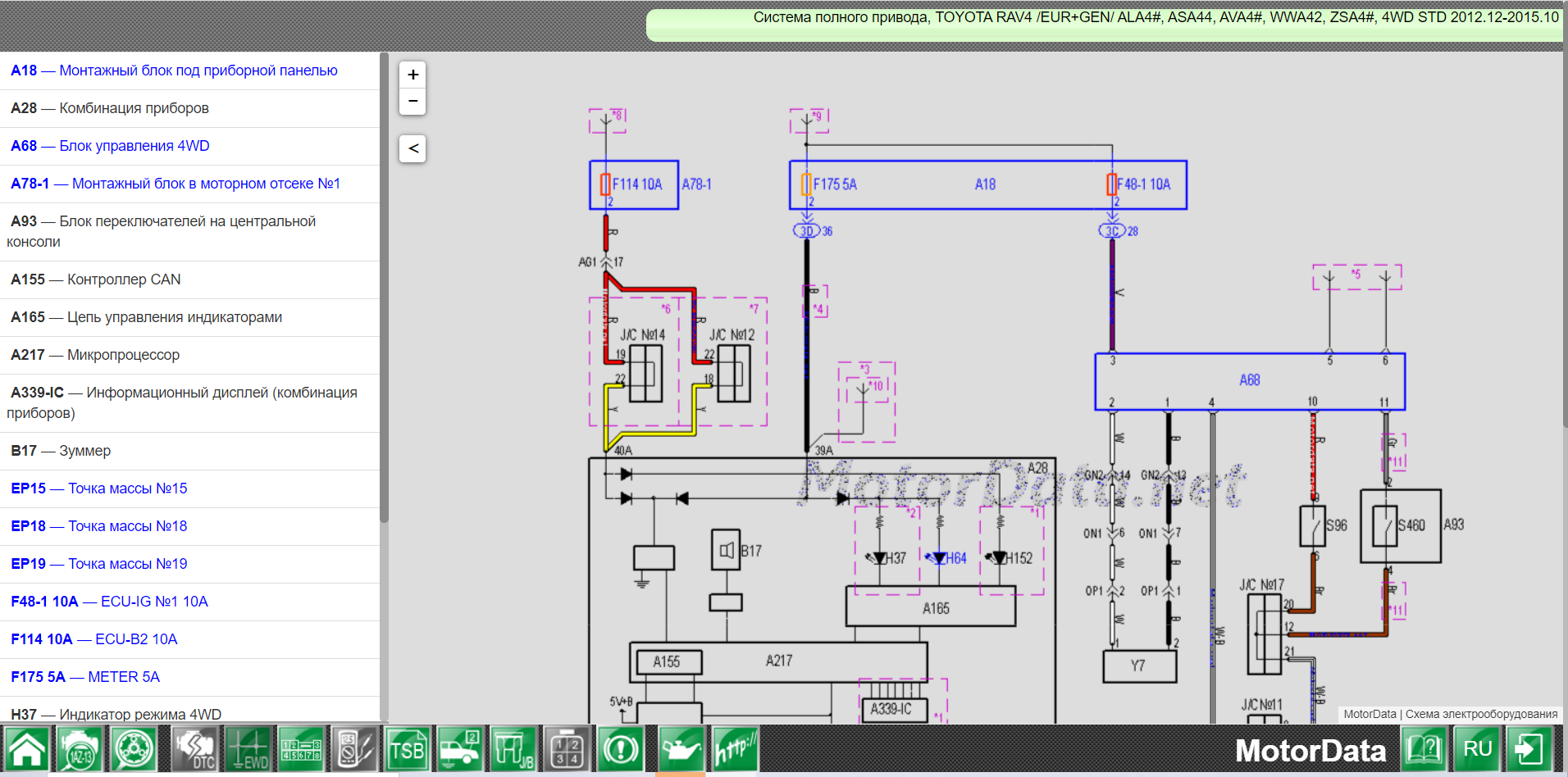Click the component list vertical scrollbar
1568x777 pixels.
pyautogui.click(x=384, y=287)
